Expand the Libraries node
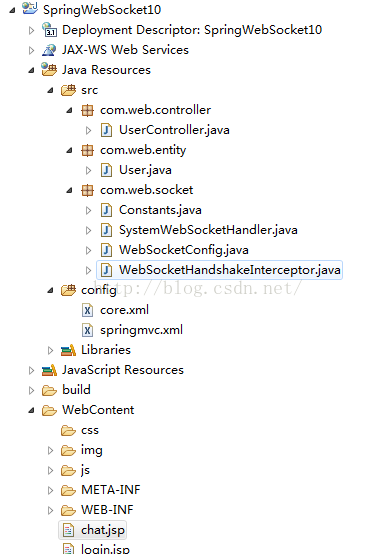This screenshot has height=554, width=376. tap(51, 350)
